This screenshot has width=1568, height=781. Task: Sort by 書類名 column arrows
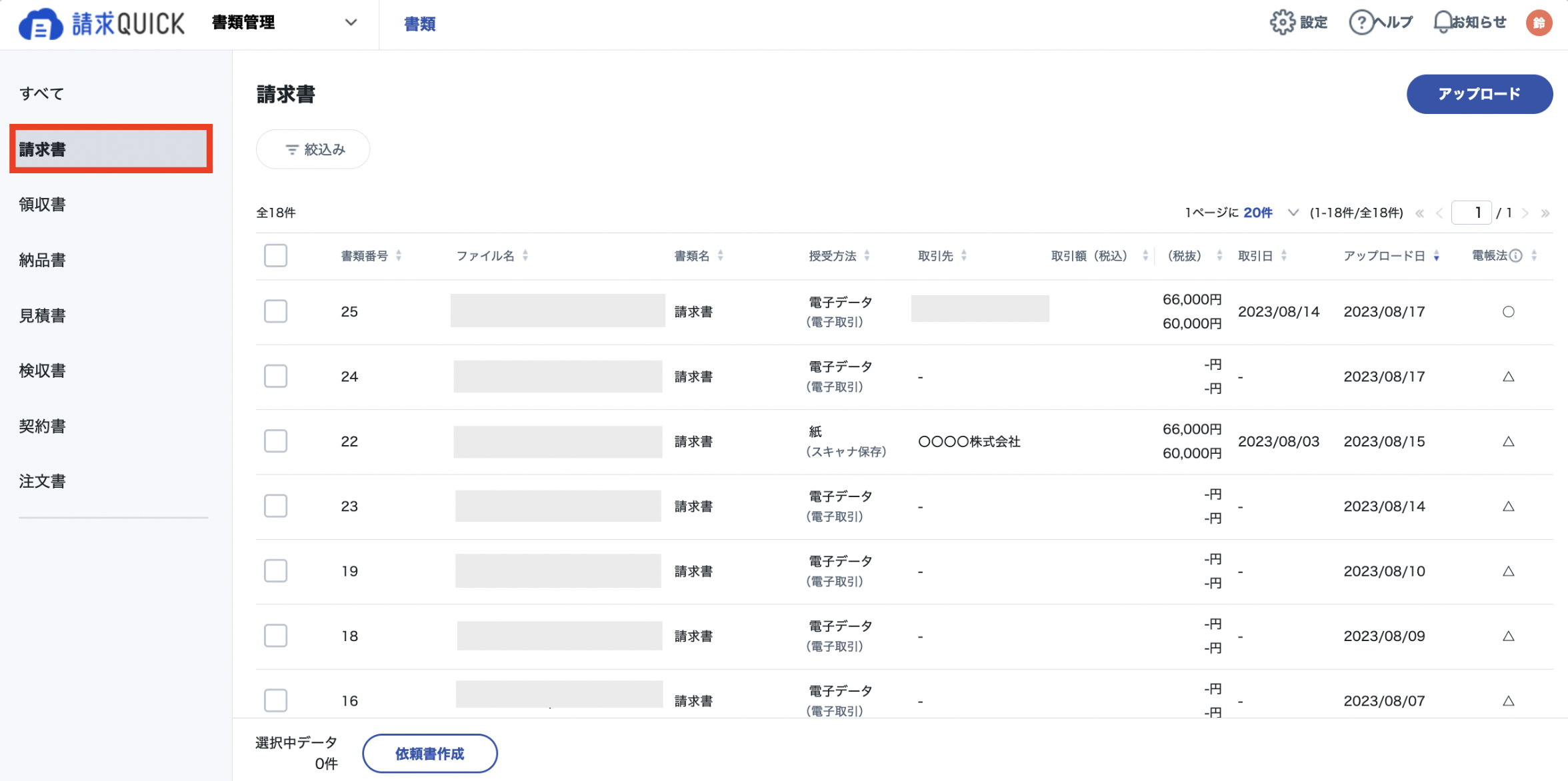coord(721,256)
